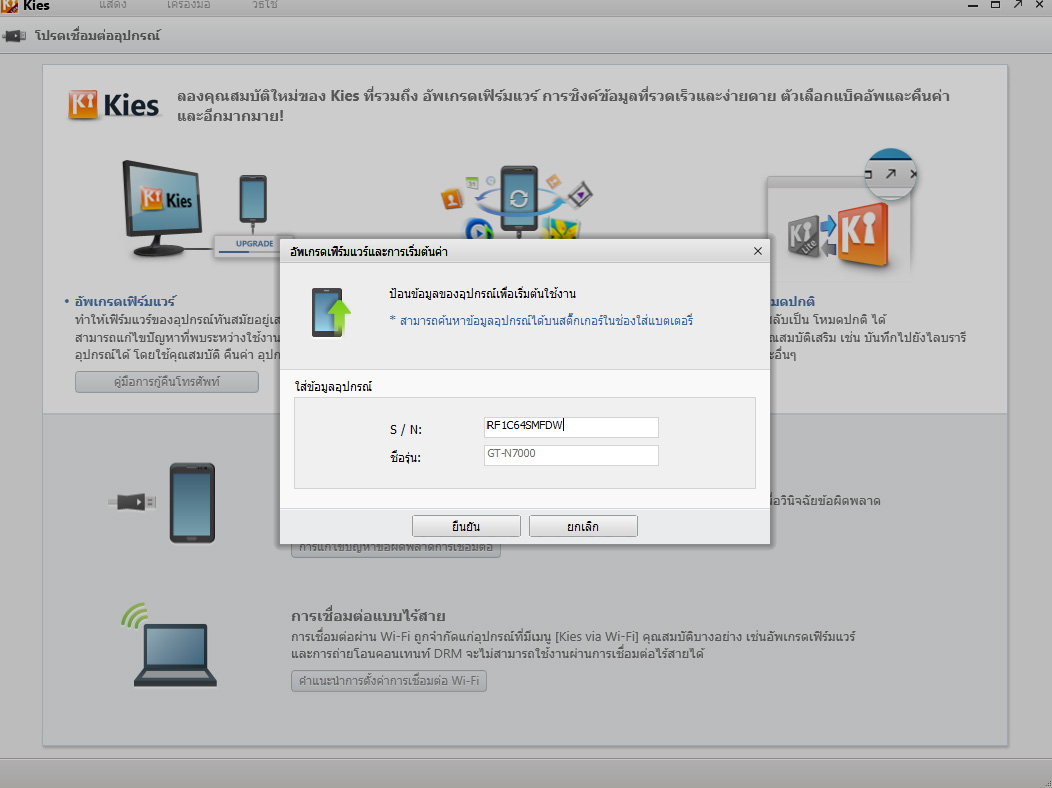This screenshot has width=1052, height=788.
Task: Click the การเชื่อมต่อแบบไร้สาย heading
Action: point(368,616)
